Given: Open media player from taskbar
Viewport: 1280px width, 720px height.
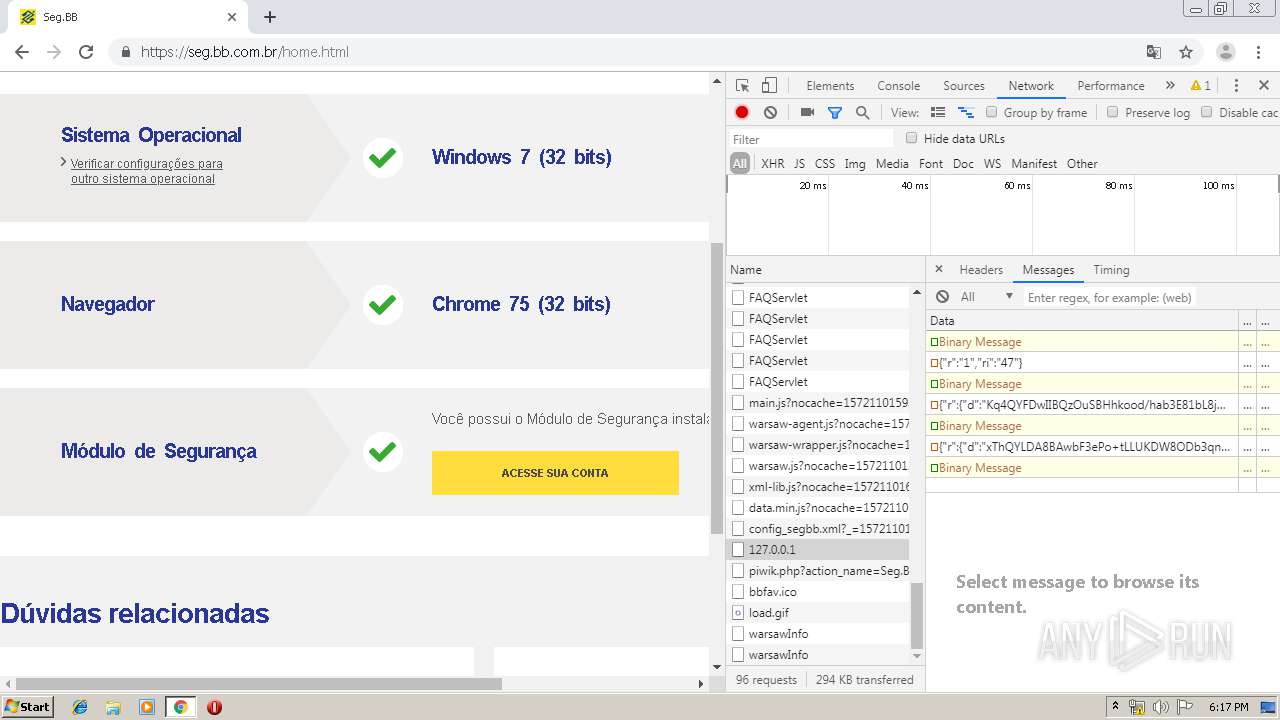Looking at the screenshot, I should [x=146, y=707].
